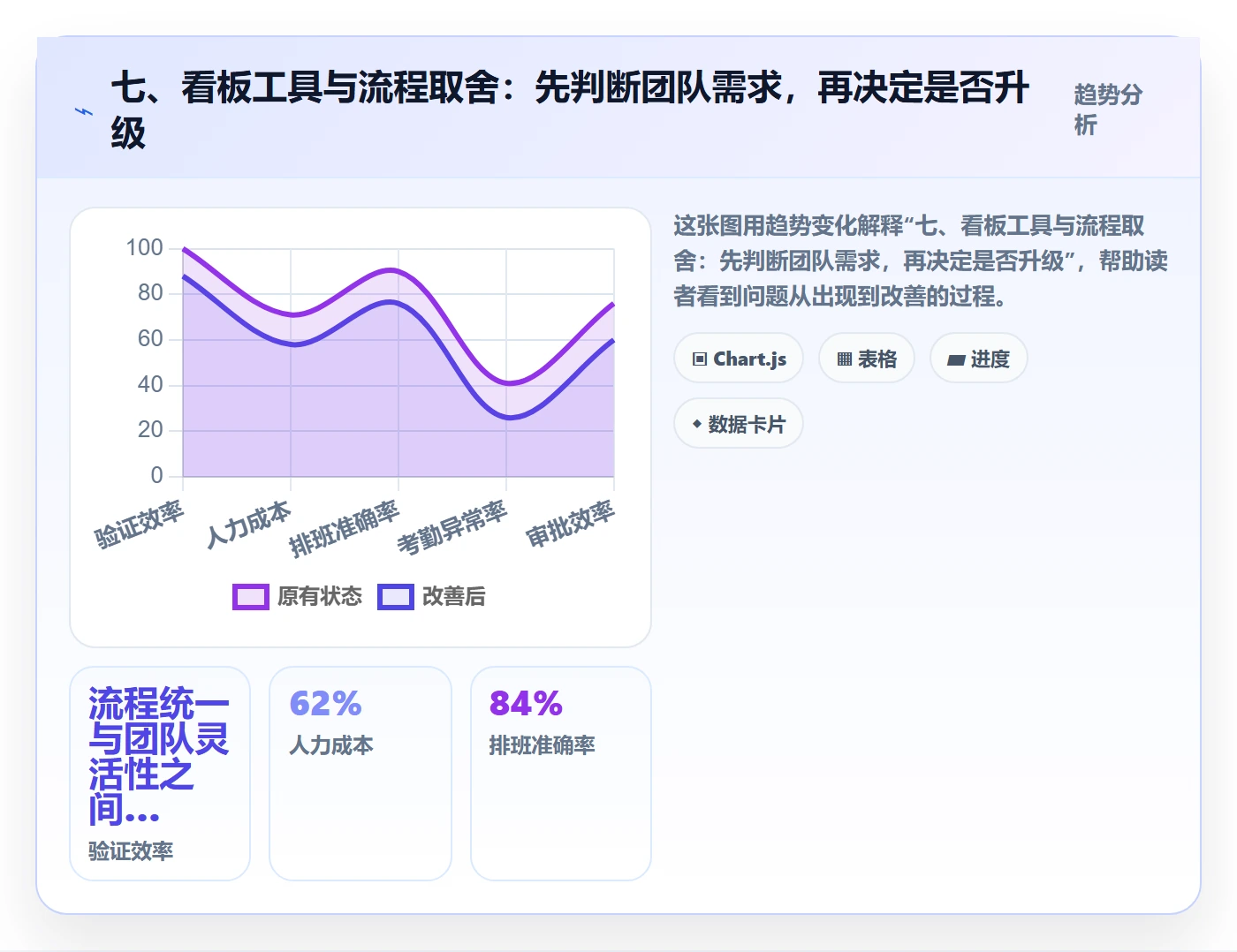1237x952 pixels.
Task: Click the progress bar icon in 进度 tag
Action: pos(956,359)
